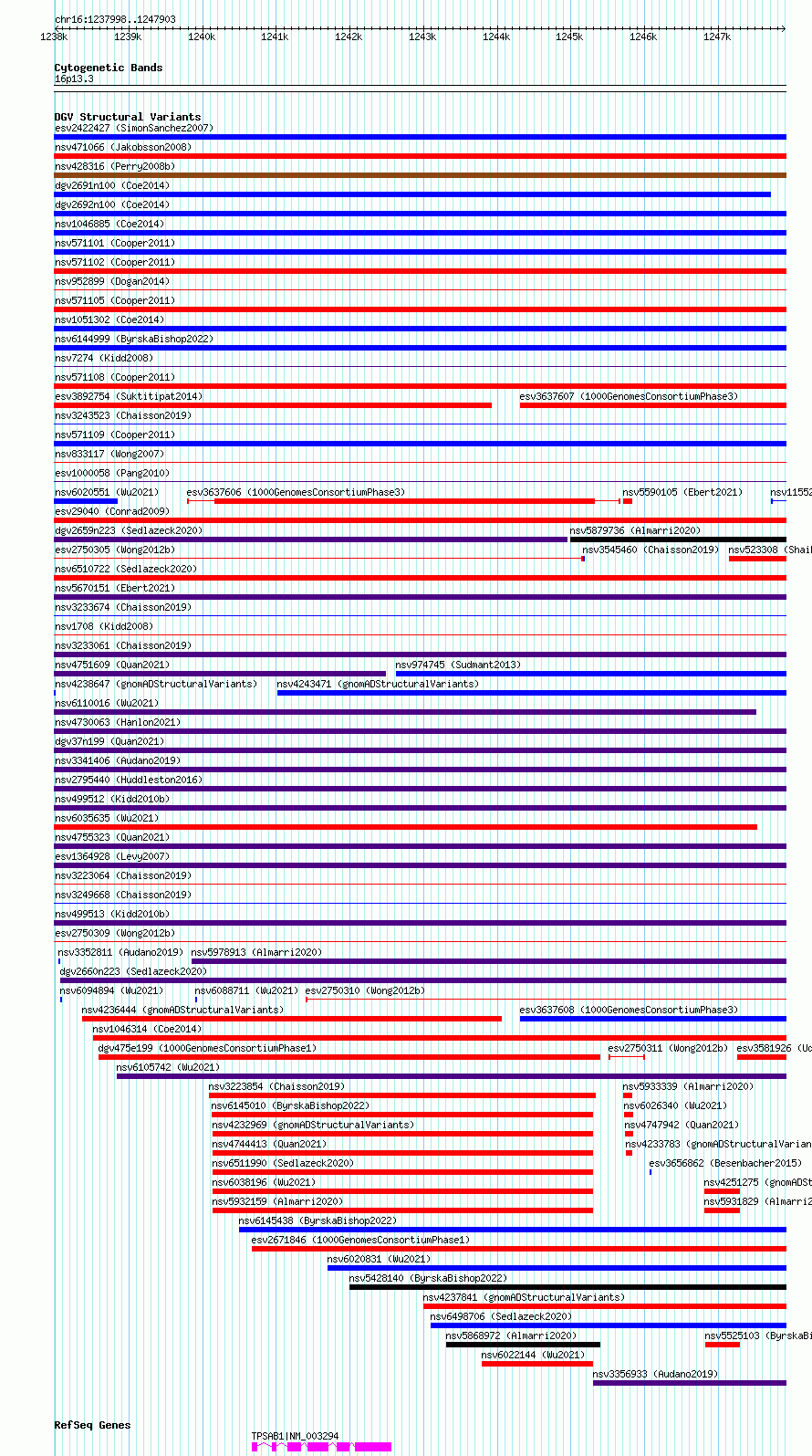Click variant esv3637608 label
Screen dimensions: 812x1456
coord(629,1010)
